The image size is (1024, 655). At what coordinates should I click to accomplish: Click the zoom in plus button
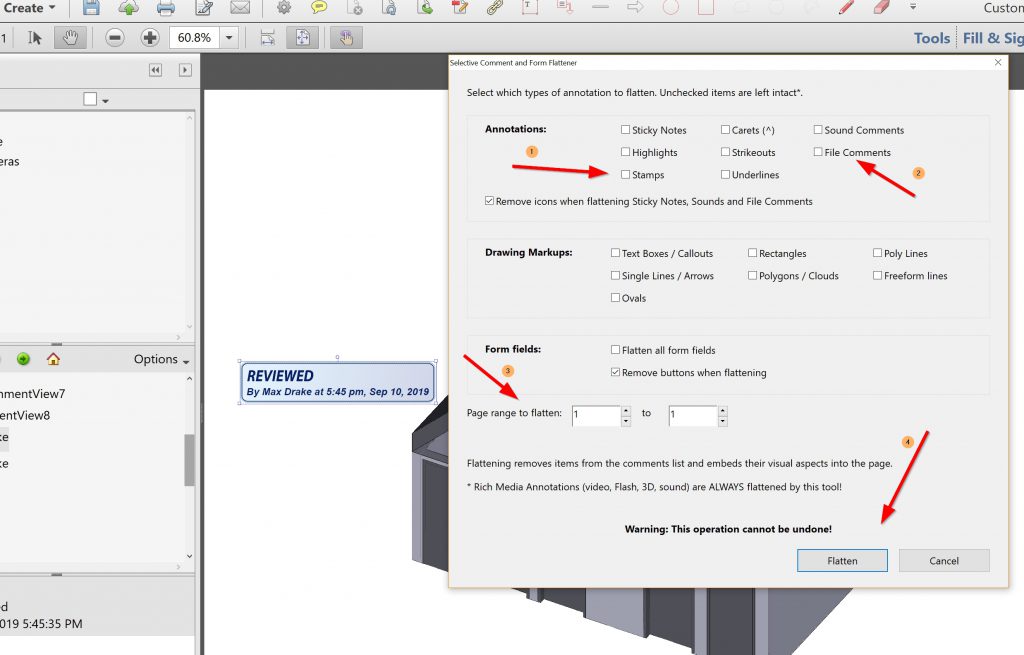[x=150, y=38]
